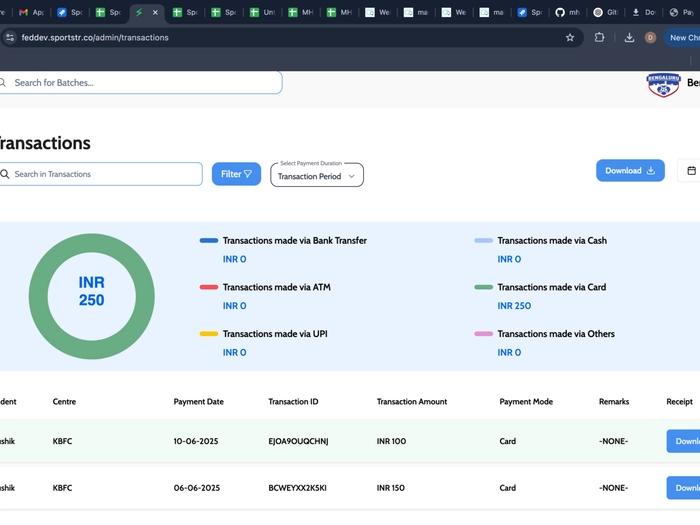Expand the Transaction Period dropdown
700x525 pixels.
[x=317, y=175]
